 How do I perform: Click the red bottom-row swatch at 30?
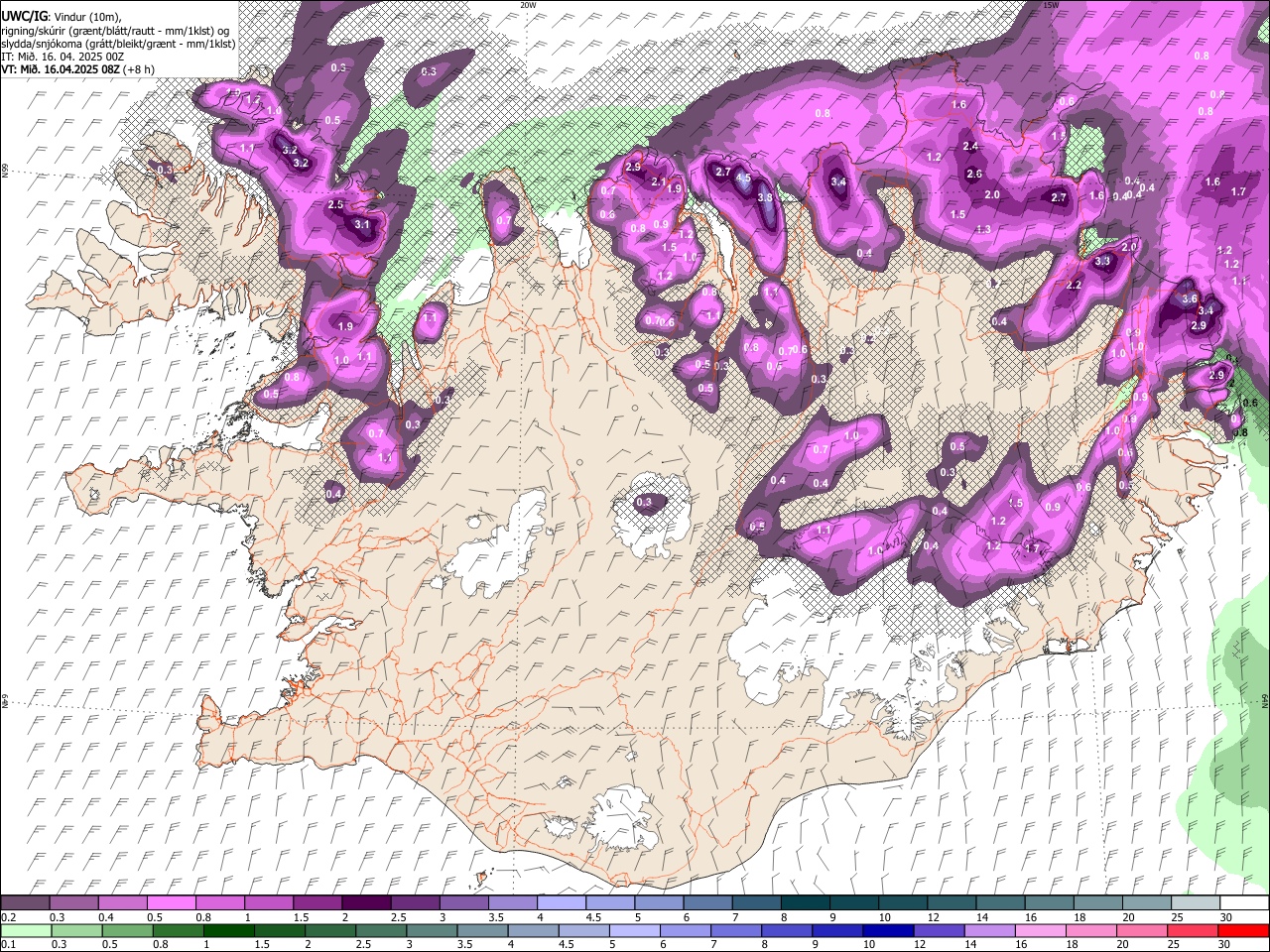pyautogui.click(x=1243, y=930)
